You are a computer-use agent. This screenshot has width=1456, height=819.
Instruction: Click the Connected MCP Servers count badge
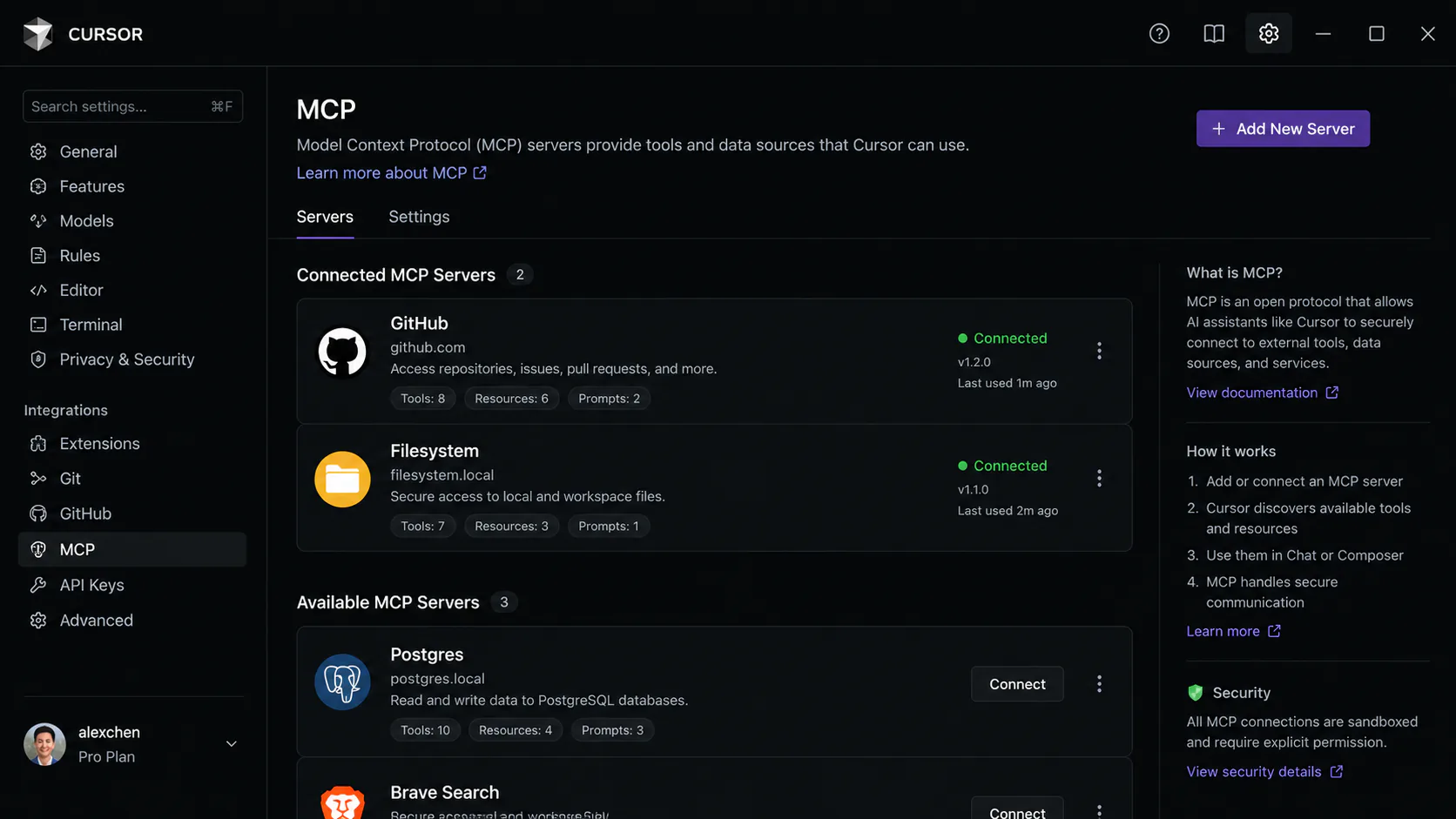click(x=520, y=275)
